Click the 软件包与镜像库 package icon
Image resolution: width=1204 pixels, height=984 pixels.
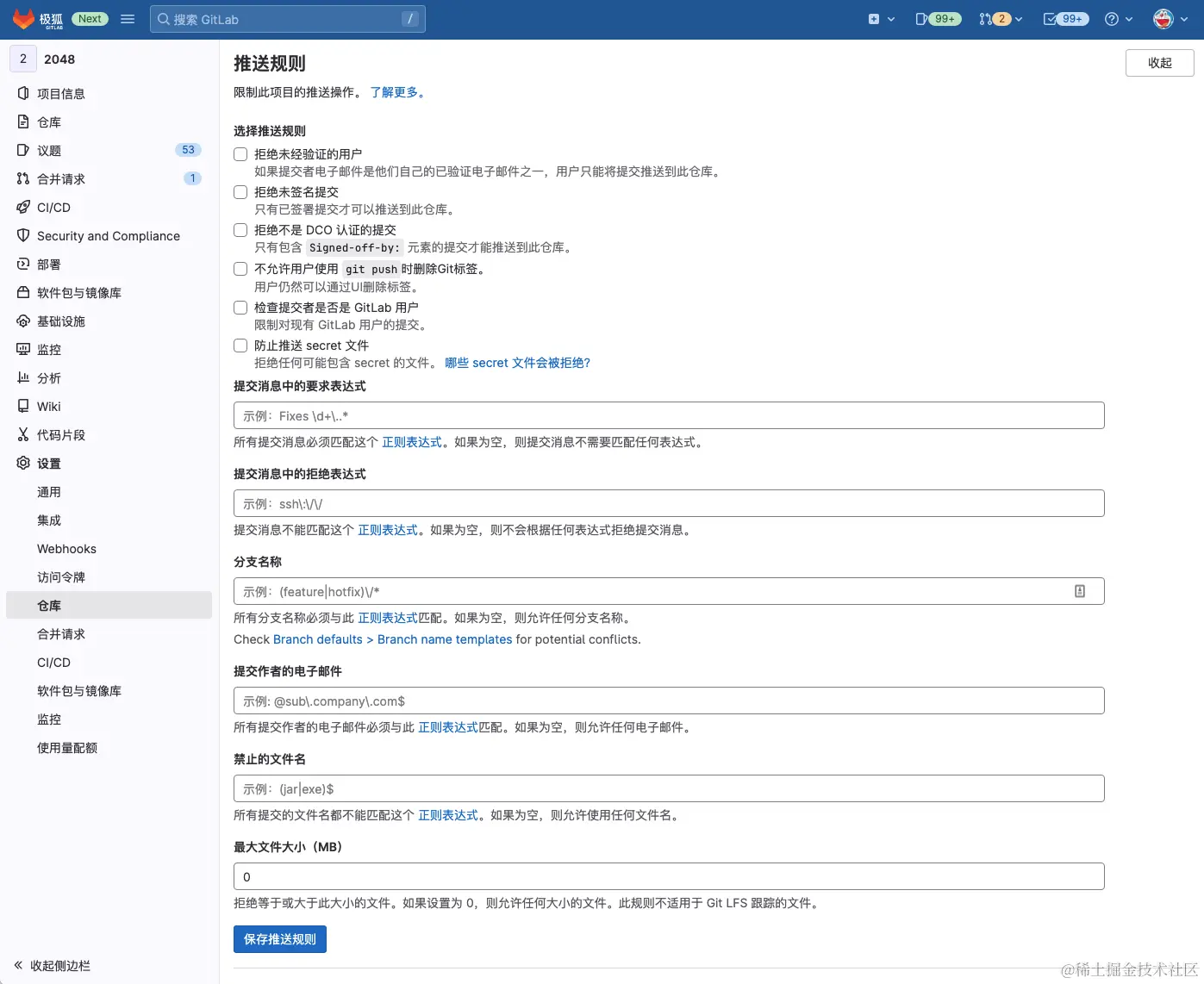point(23,292)
